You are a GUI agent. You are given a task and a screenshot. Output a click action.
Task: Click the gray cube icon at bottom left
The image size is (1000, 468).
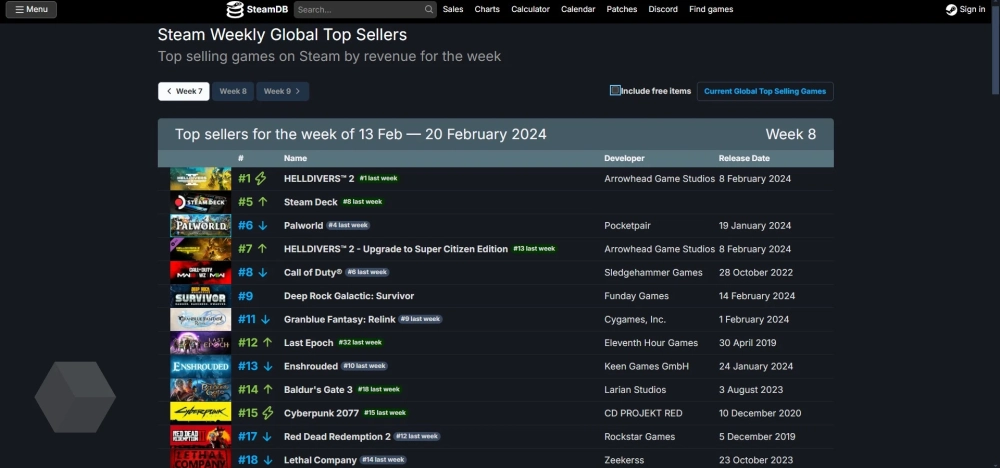point(75,397)
